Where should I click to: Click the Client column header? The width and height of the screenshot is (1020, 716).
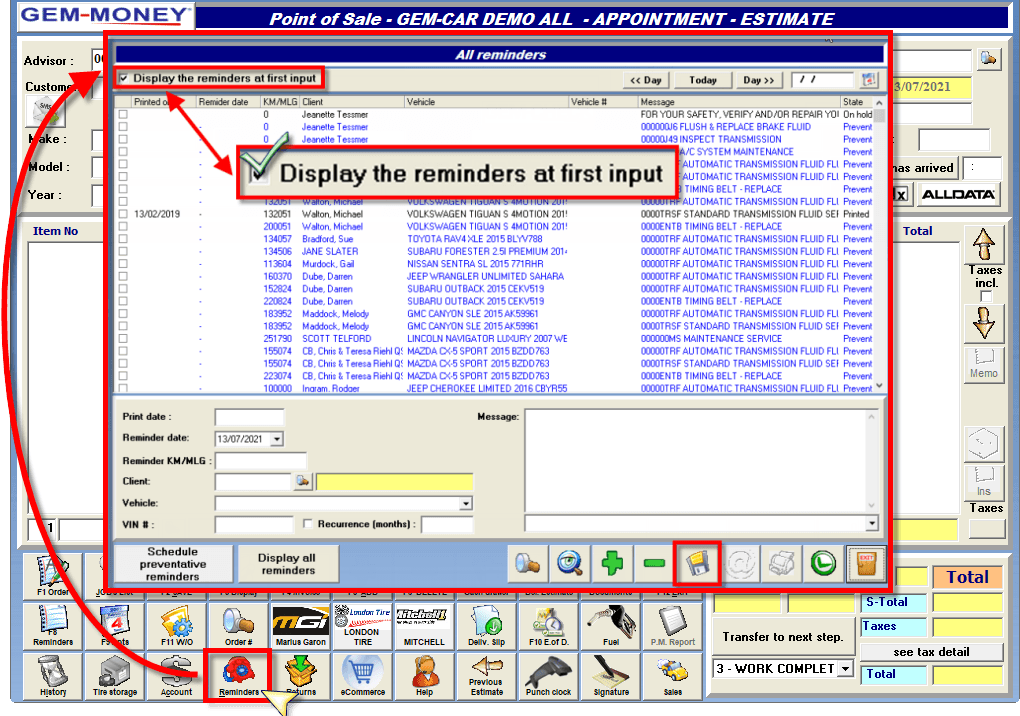(351, 102)
